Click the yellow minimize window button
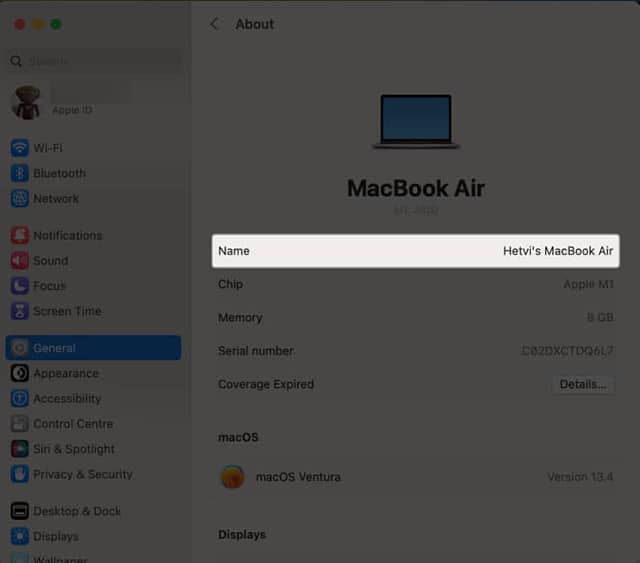 coord(38,24)
